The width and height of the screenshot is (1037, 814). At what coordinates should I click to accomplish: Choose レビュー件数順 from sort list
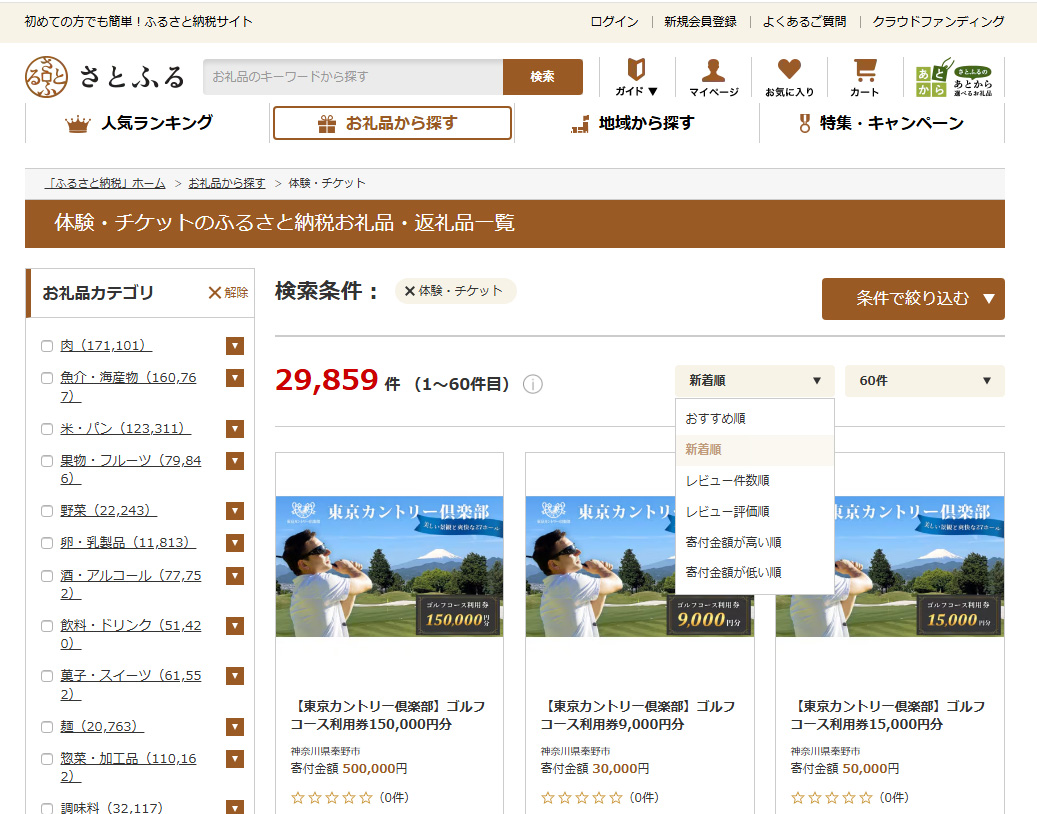pos(727,480)
